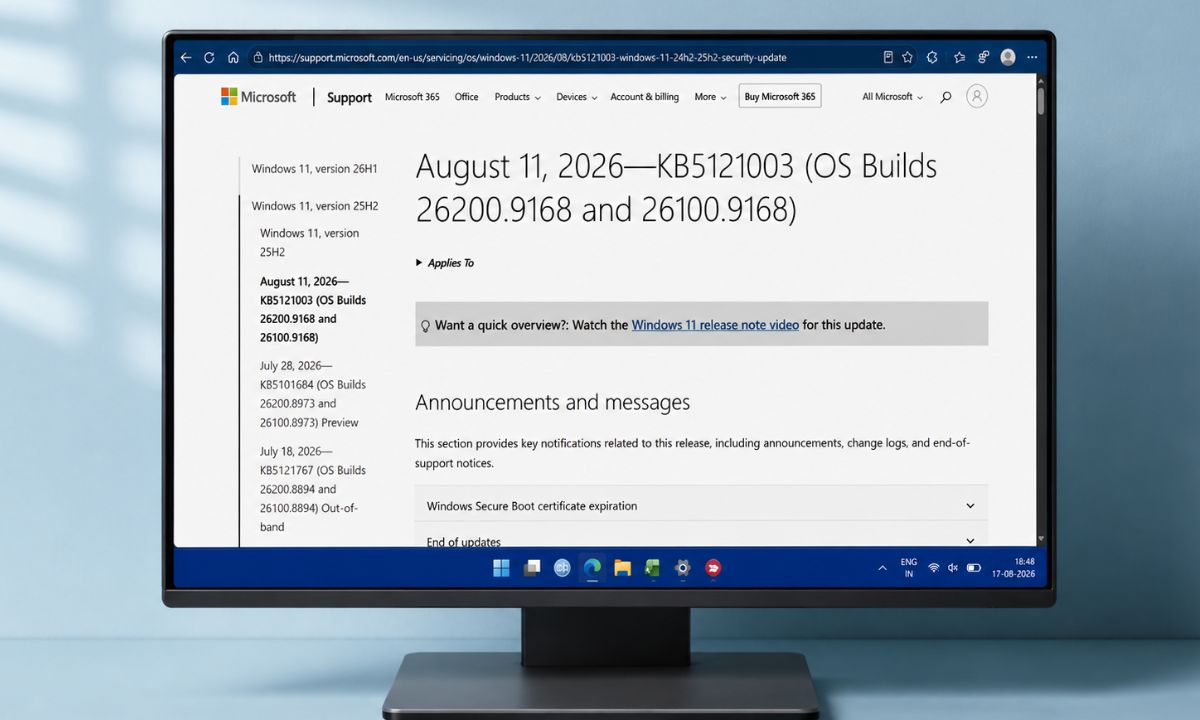Open File Explorer from the taskbar
The width and height of the screenshot is (1200, 720).
622,568
